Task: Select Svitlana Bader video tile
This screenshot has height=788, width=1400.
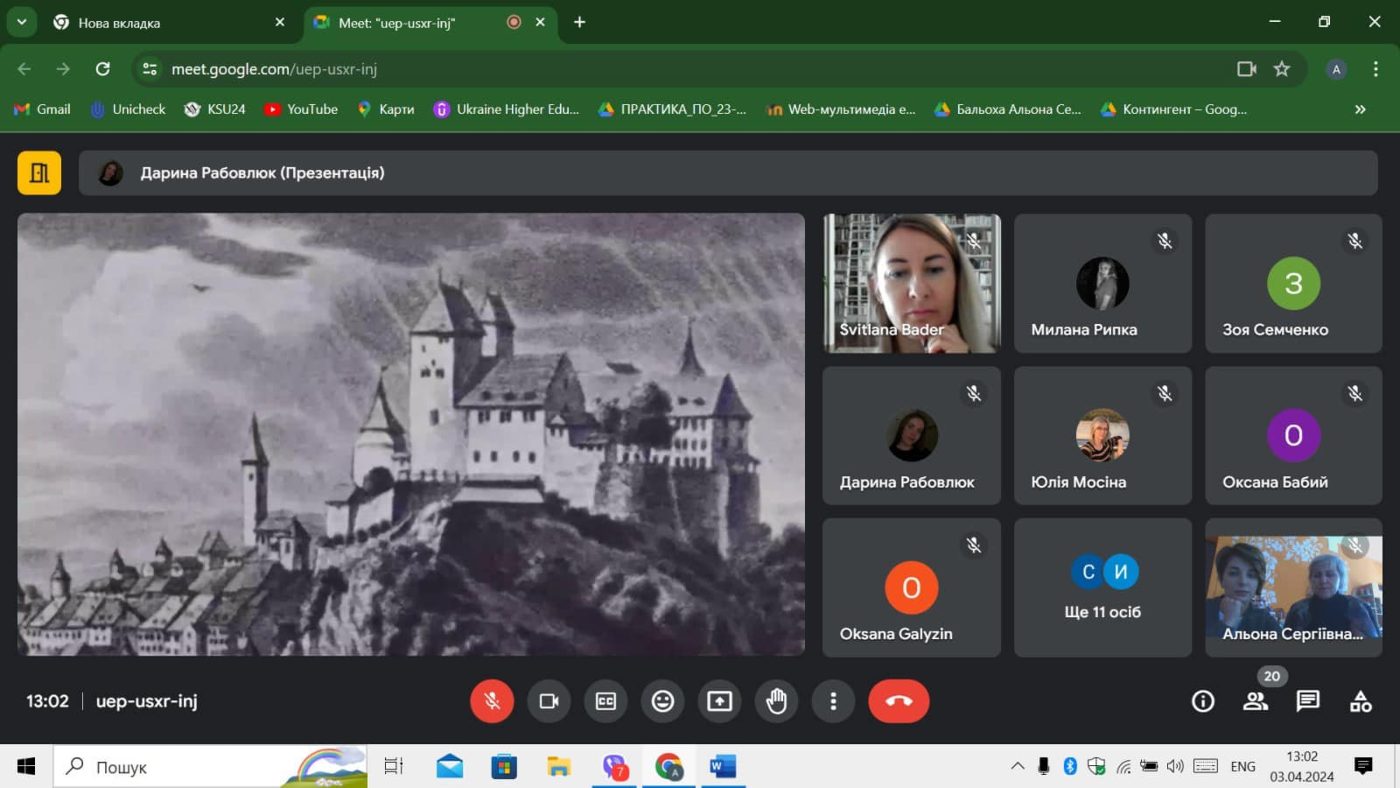Action: coord(911,283)
